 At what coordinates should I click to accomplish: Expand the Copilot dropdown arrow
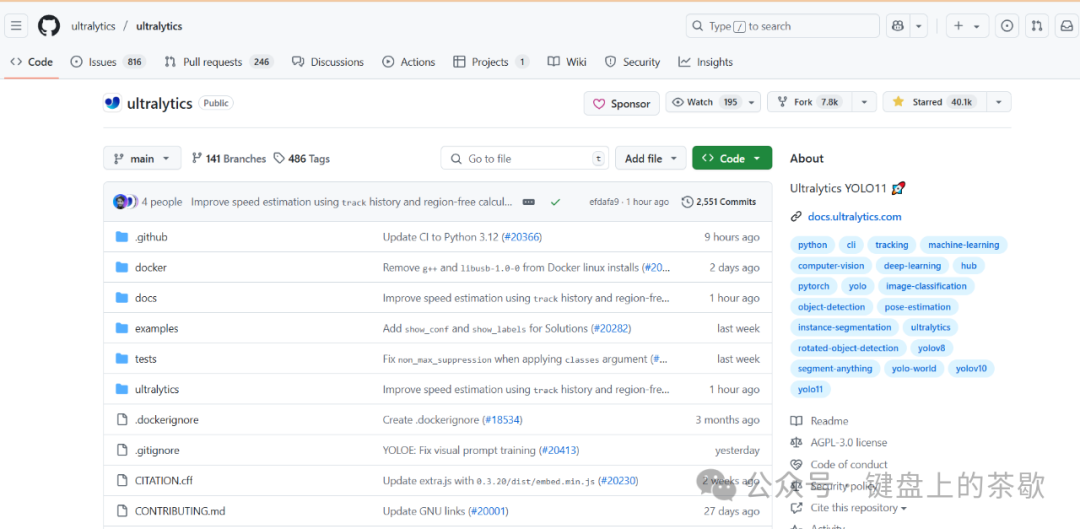(x=919, y=26)
